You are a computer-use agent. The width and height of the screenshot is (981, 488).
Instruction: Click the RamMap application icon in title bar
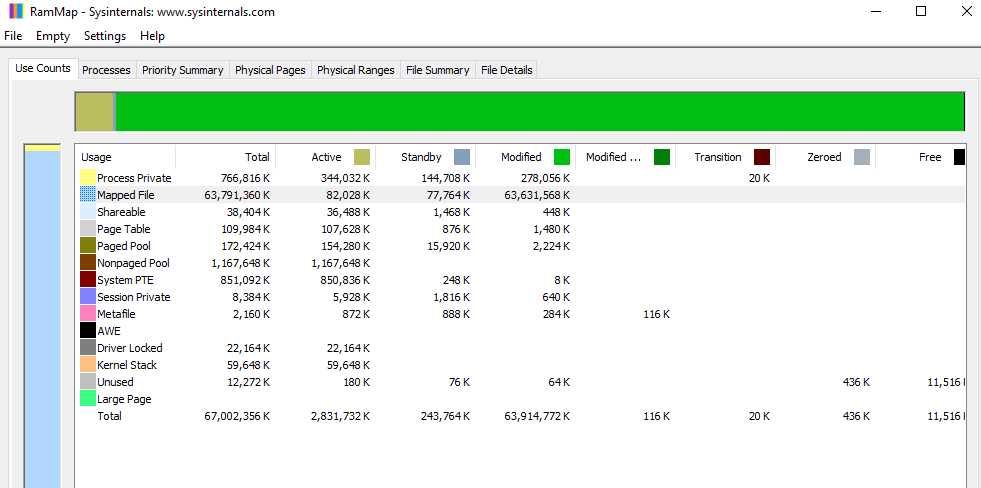tap(17, 11)
